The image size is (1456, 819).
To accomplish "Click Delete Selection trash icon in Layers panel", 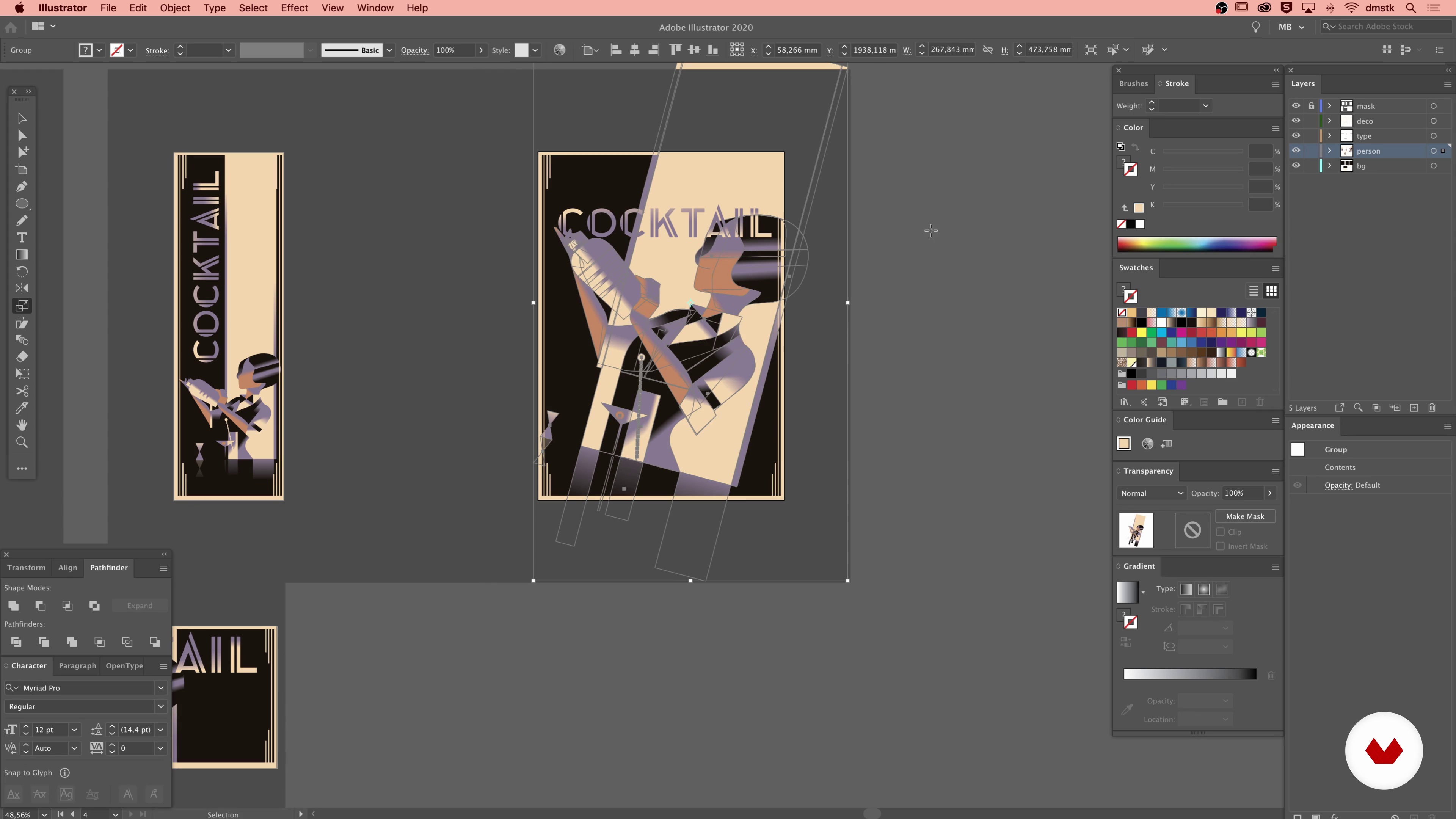I will tap(1432, 408).
